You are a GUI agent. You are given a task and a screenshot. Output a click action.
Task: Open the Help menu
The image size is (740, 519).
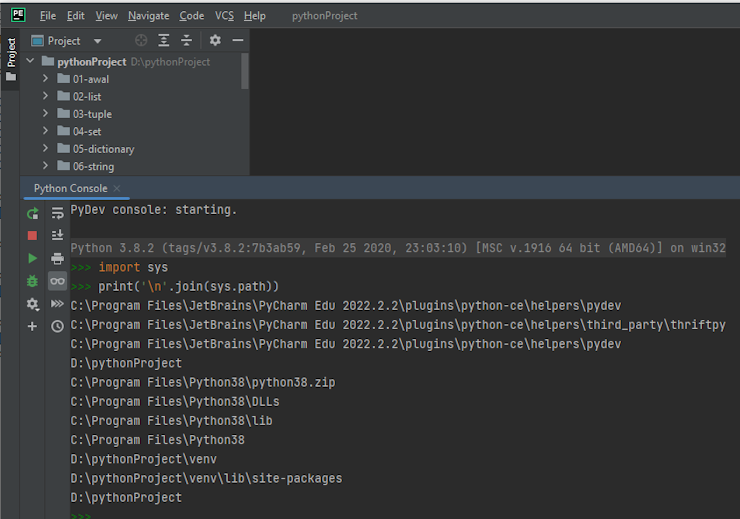tap(254, 16)
